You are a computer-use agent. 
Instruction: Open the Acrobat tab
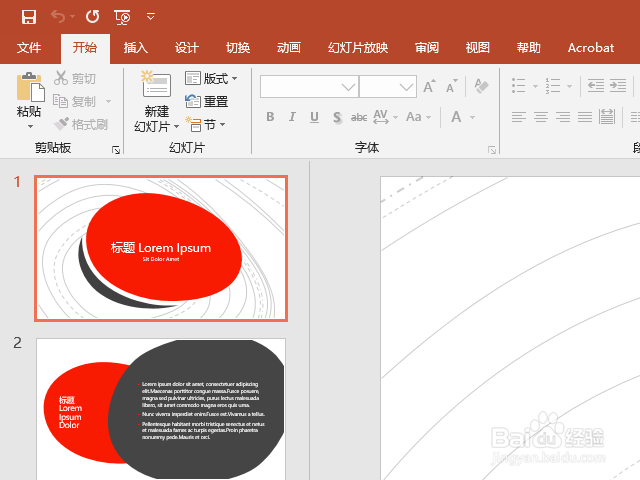pyautogui.click(x=591, y=48)
